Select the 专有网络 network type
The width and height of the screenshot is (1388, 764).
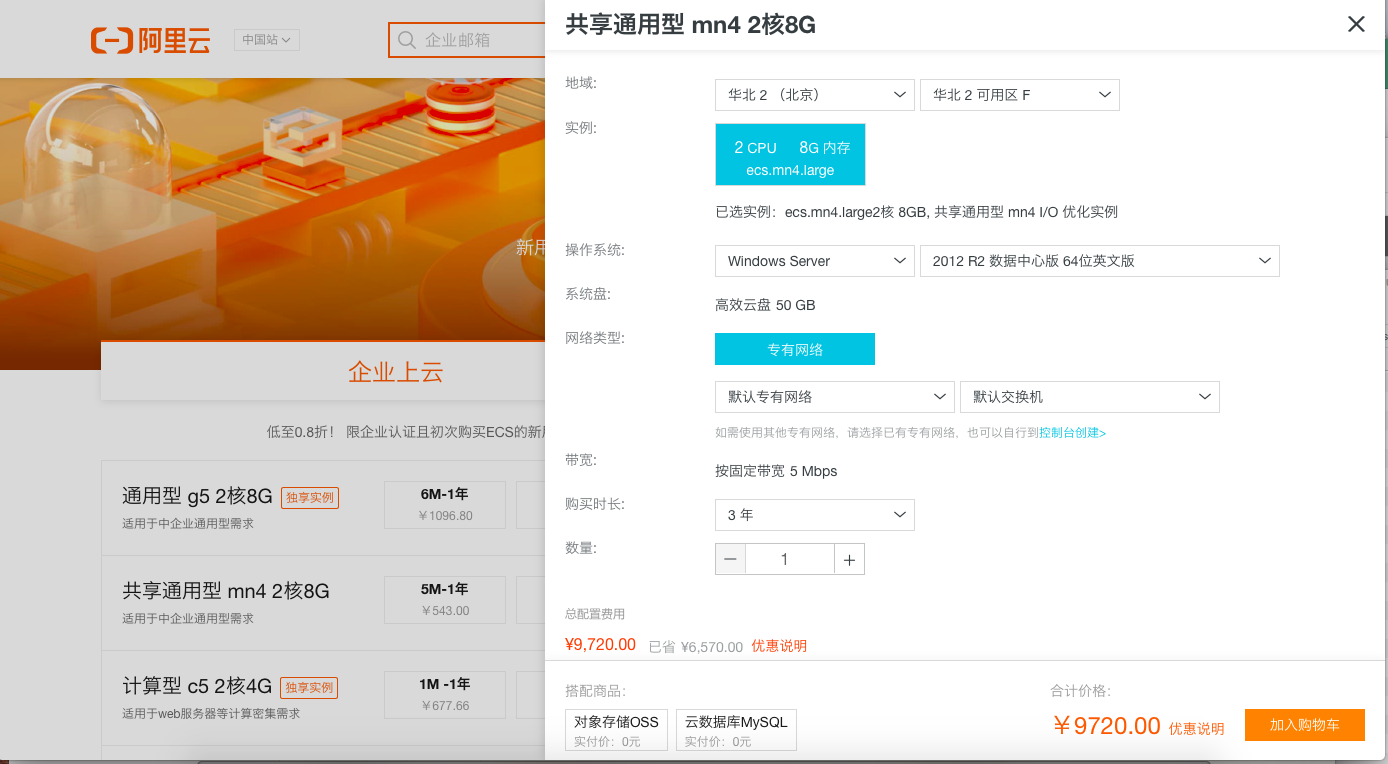click(795, 349)
